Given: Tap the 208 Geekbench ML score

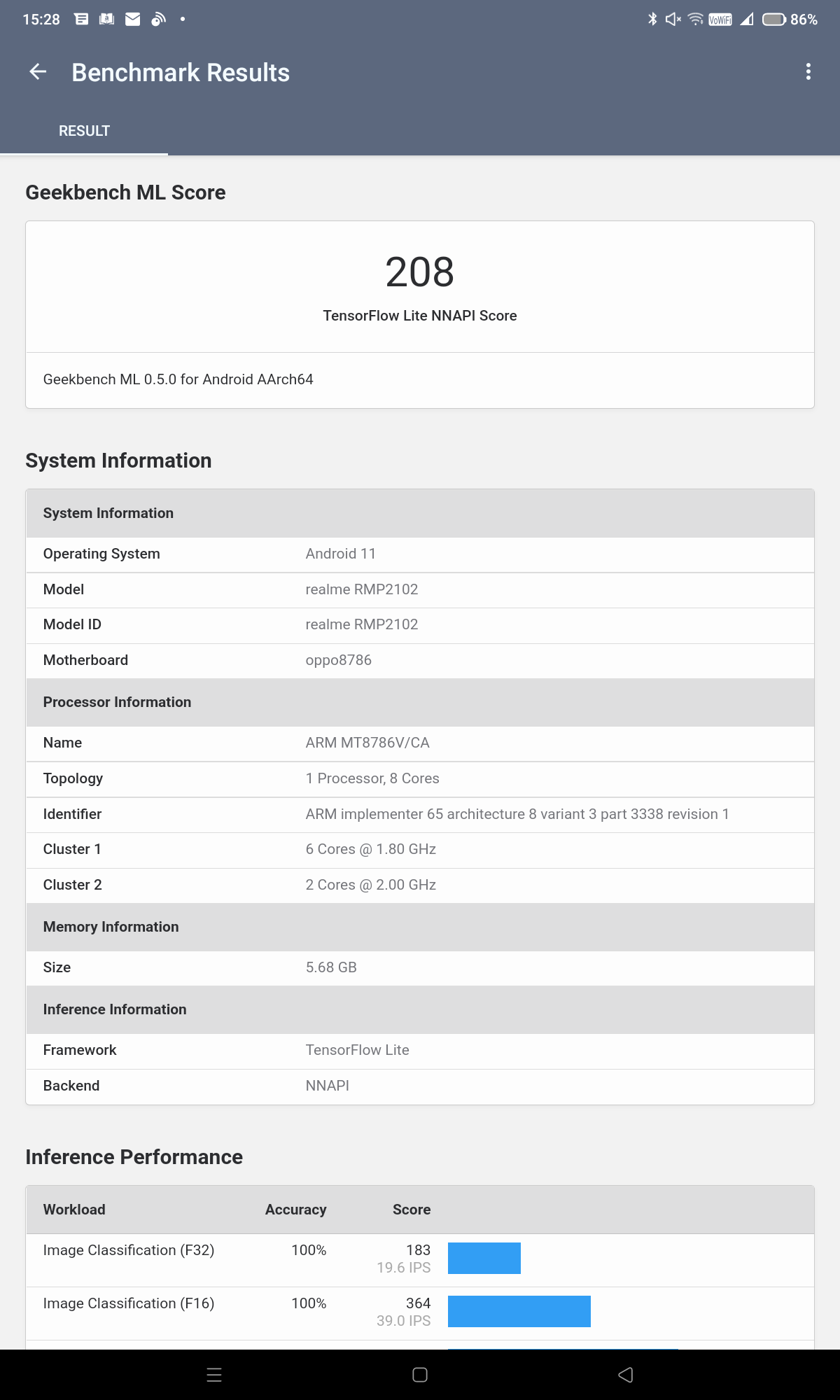Looking at the screenshot, I should coord(420,272).
